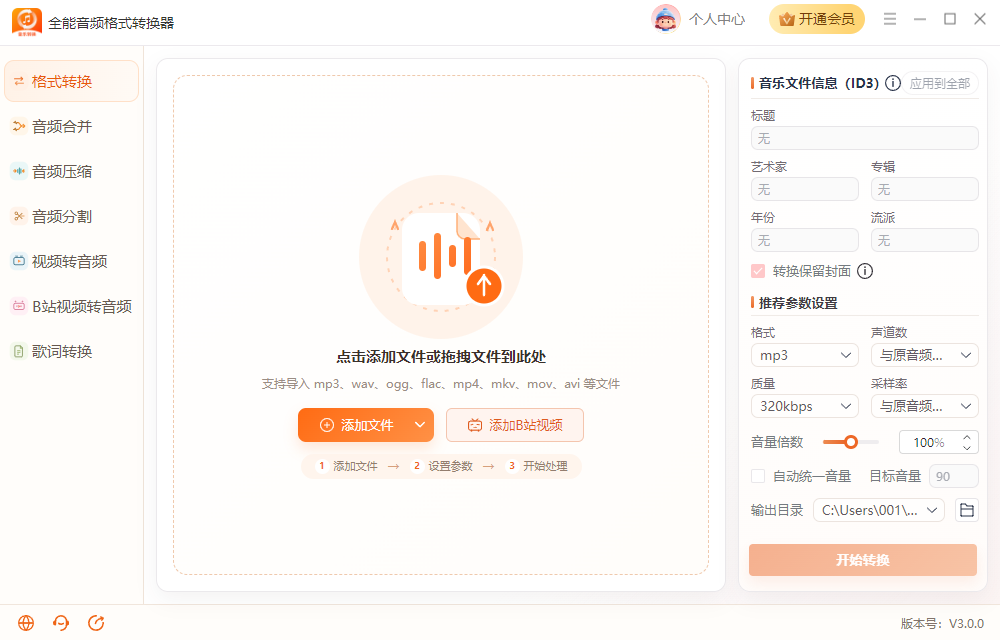Go to 音频分割 section
The image size is (1000, 640).
click(x=71, y=216)
